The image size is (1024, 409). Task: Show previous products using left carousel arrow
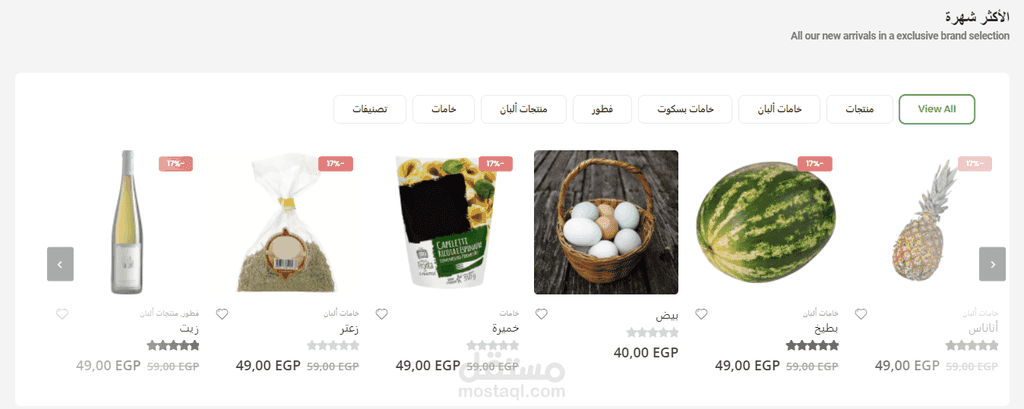pos(60,264)
